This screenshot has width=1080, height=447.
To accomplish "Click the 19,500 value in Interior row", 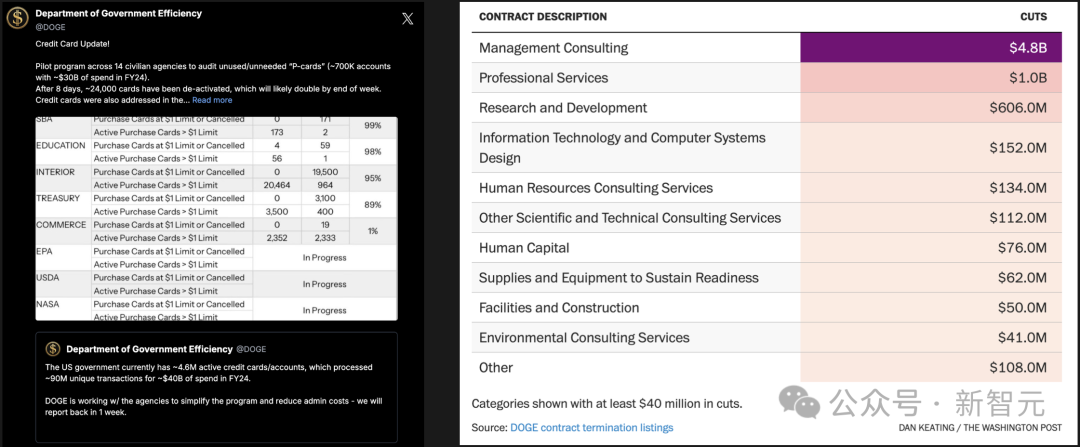I will coord(324,172).
